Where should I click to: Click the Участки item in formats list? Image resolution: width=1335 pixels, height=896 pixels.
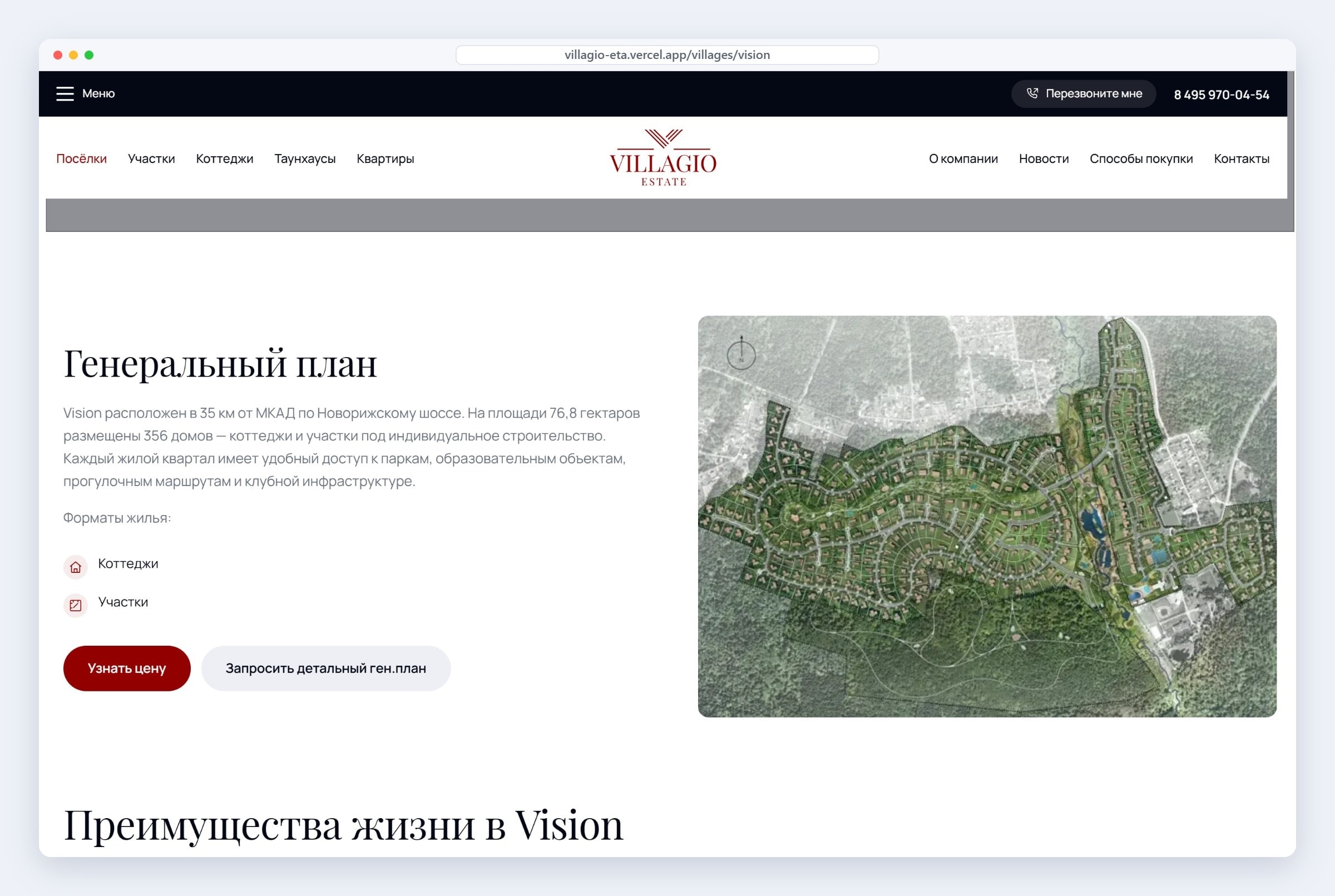click(123, 602)
